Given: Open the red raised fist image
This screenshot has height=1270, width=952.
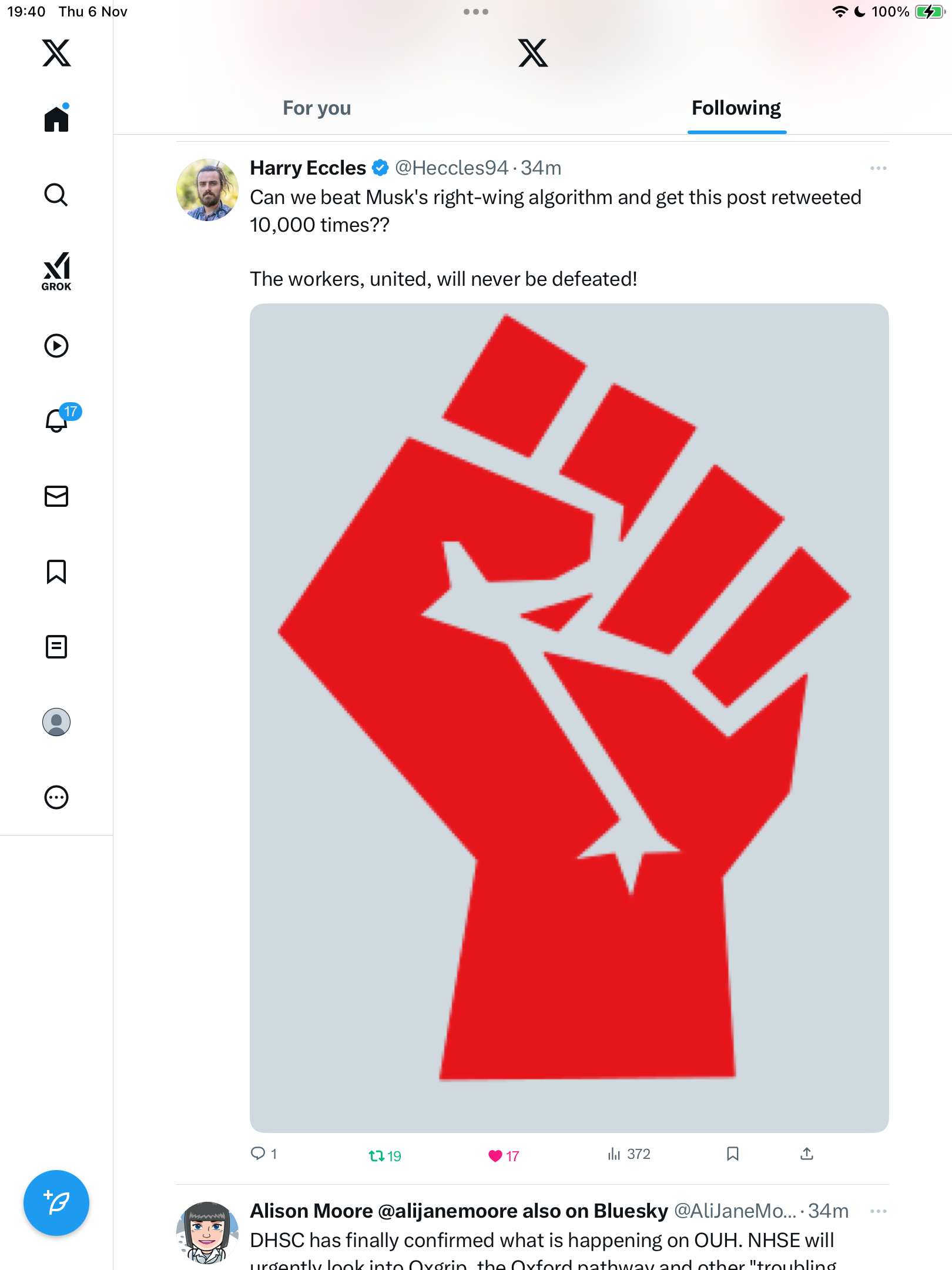Looking at the screenshot, I should [569, 717].
